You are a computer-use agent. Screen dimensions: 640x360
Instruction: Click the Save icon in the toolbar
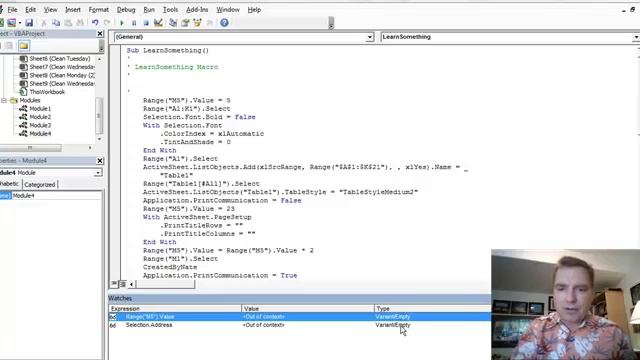click(x=29, y=23)
